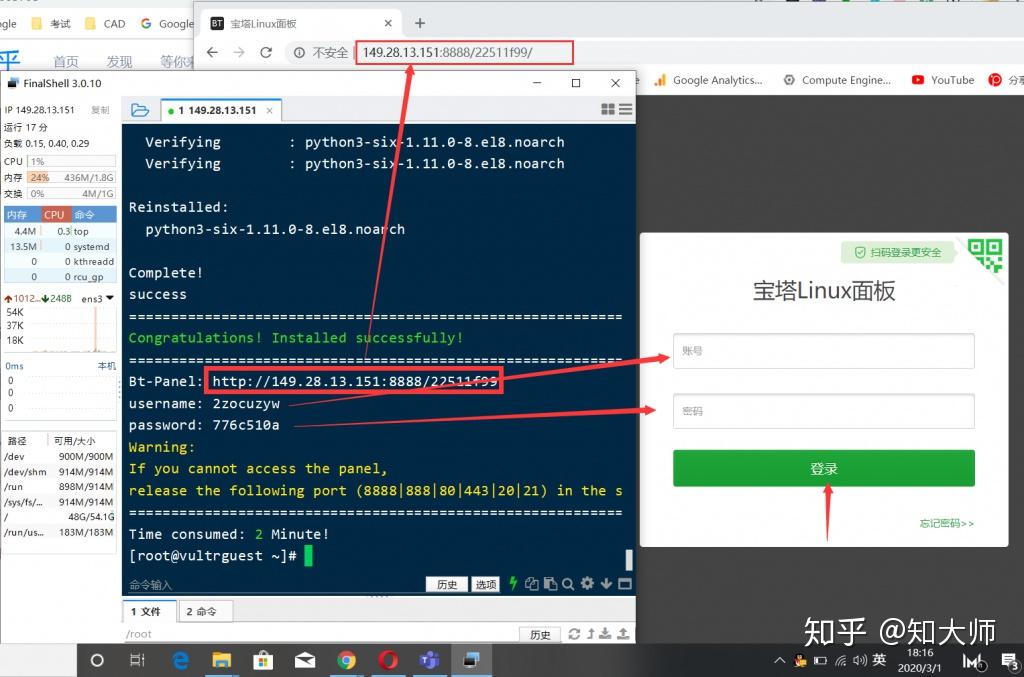Open terminal settings gear icon
1024x677 pixels.
[587, 583]
